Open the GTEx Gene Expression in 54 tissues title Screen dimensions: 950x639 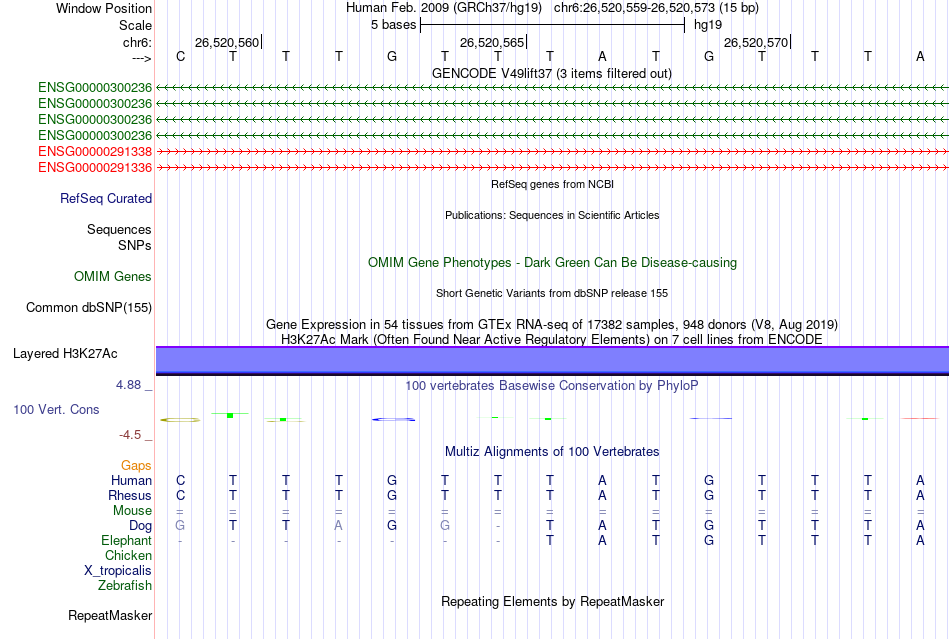click(x=552, y=324)
